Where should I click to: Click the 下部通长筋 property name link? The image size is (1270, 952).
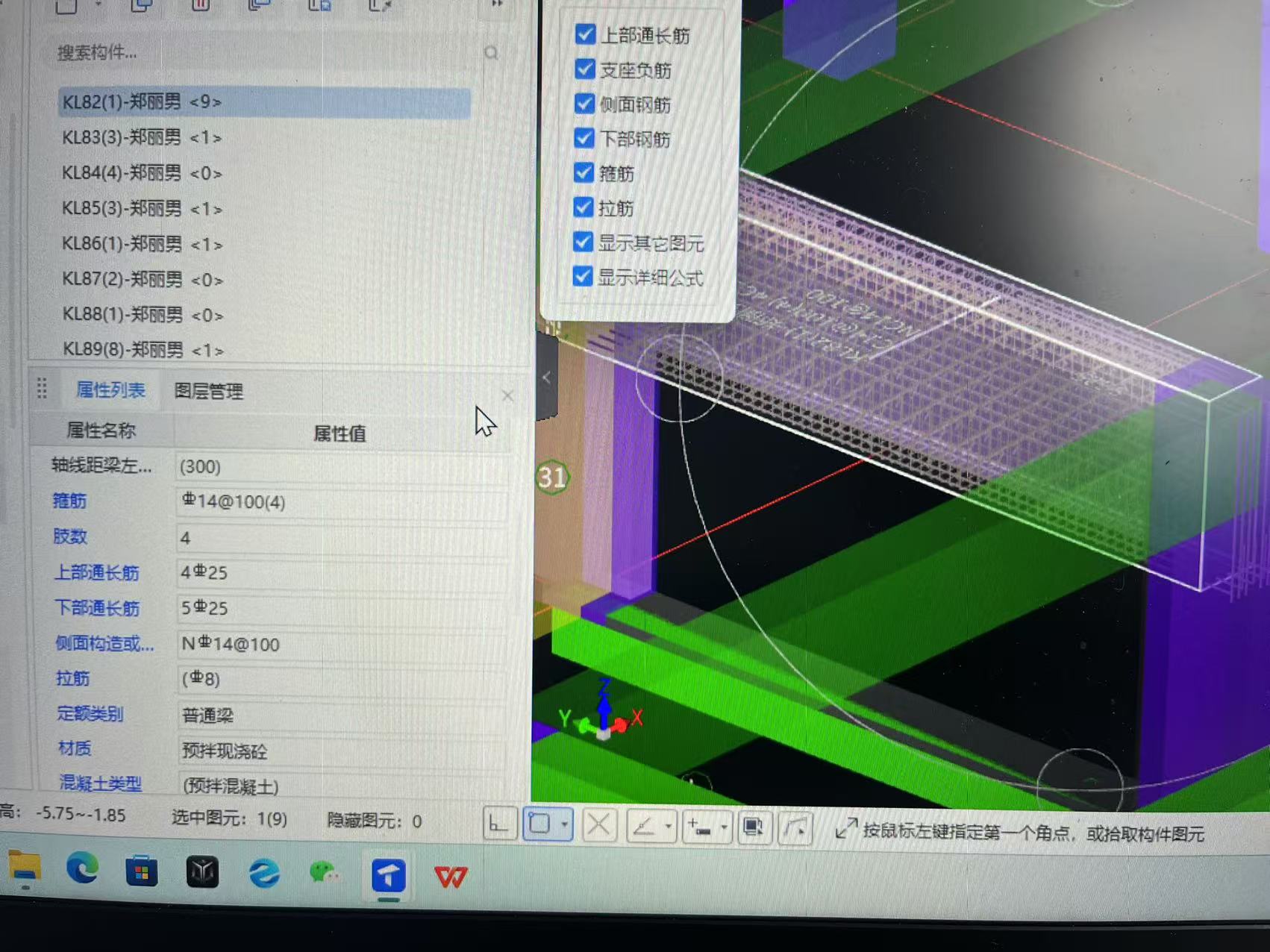[x=98, y=608]
